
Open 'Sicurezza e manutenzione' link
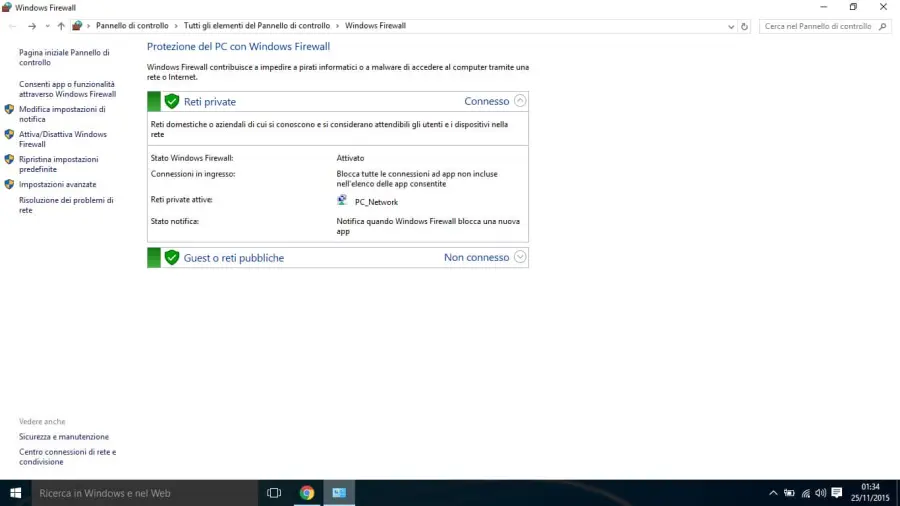point(64,437)
